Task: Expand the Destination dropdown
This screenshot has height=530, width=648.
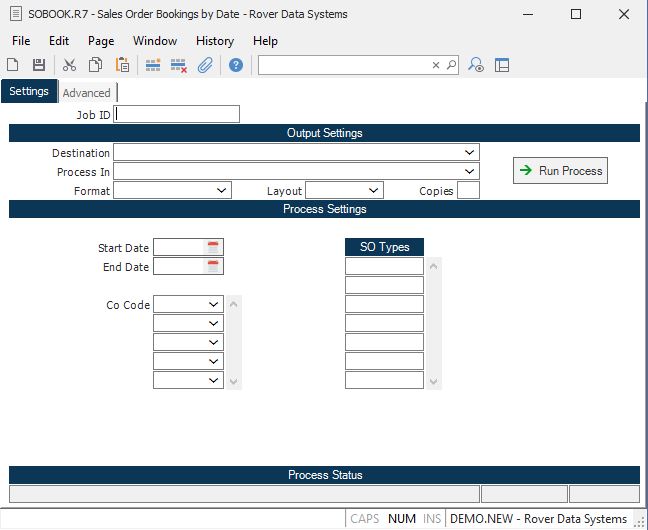Action: [470, 153]
